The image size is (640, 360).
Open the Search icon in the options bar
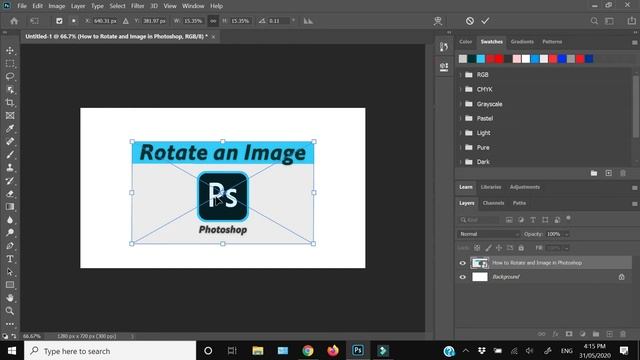[594, 21]
